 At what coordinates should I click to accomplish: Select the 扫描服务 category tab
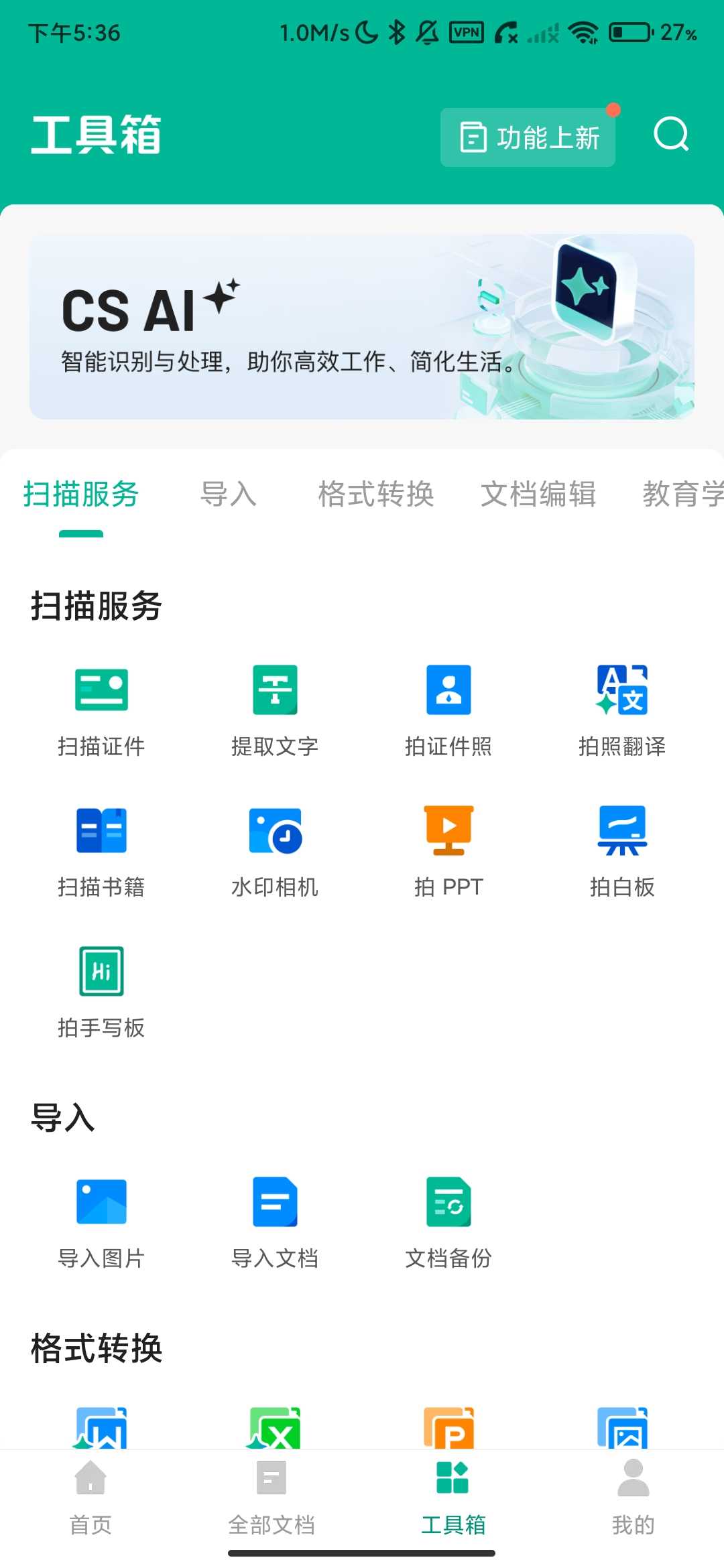pos(81,495)
